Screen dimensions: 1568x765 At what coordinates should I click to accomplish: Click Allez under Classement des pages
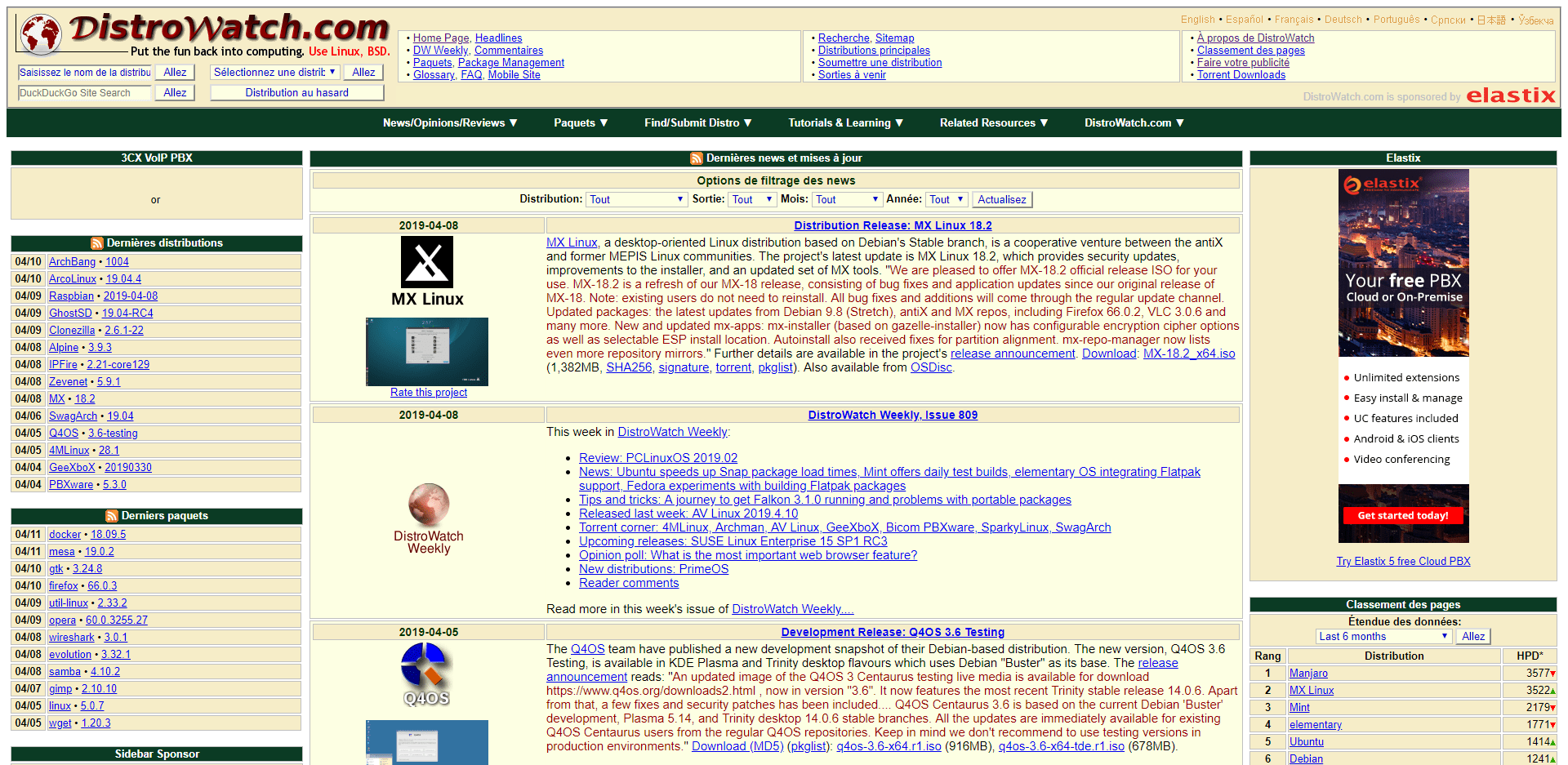pyautogui.click(x=1473, y=636)
